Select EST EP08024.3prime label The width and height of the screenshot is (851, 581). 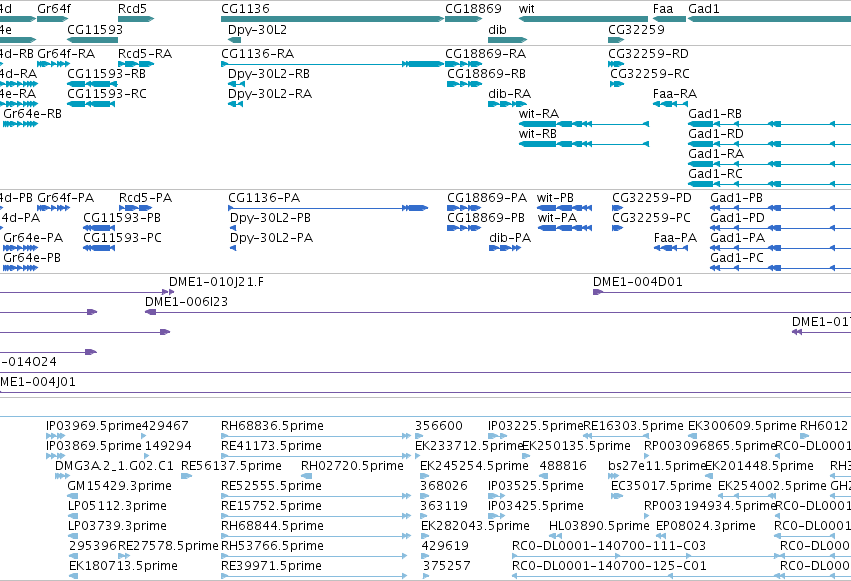(x=706, y=526)
